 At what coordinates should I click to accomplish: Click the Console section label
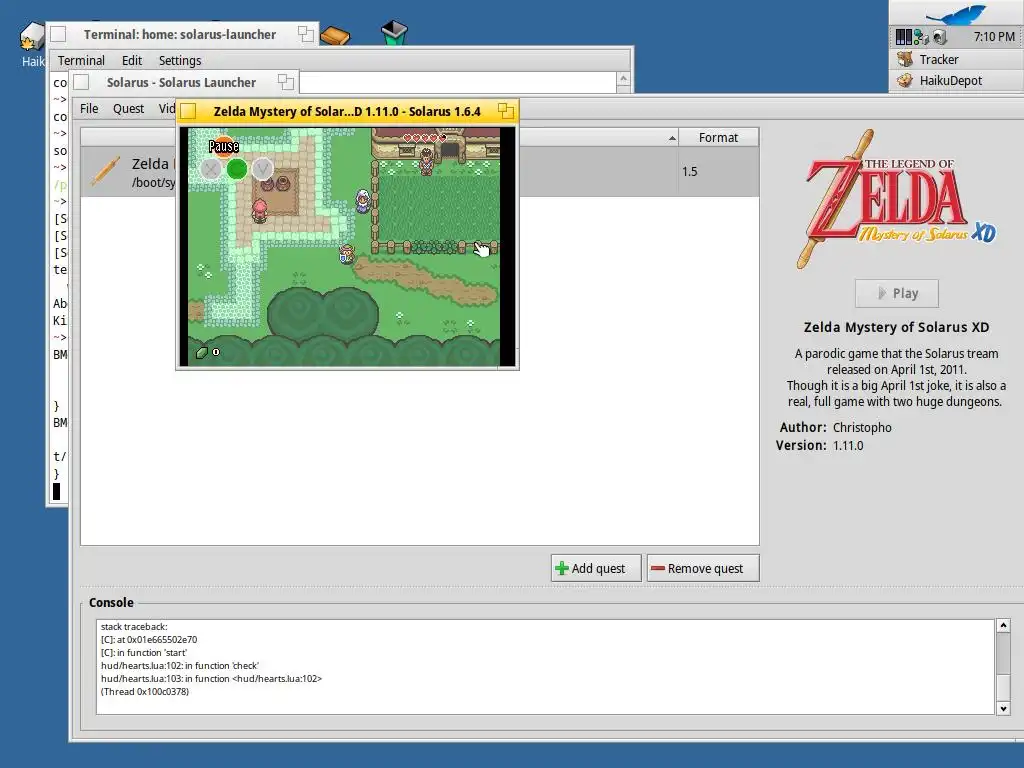[x=111, y=603]
